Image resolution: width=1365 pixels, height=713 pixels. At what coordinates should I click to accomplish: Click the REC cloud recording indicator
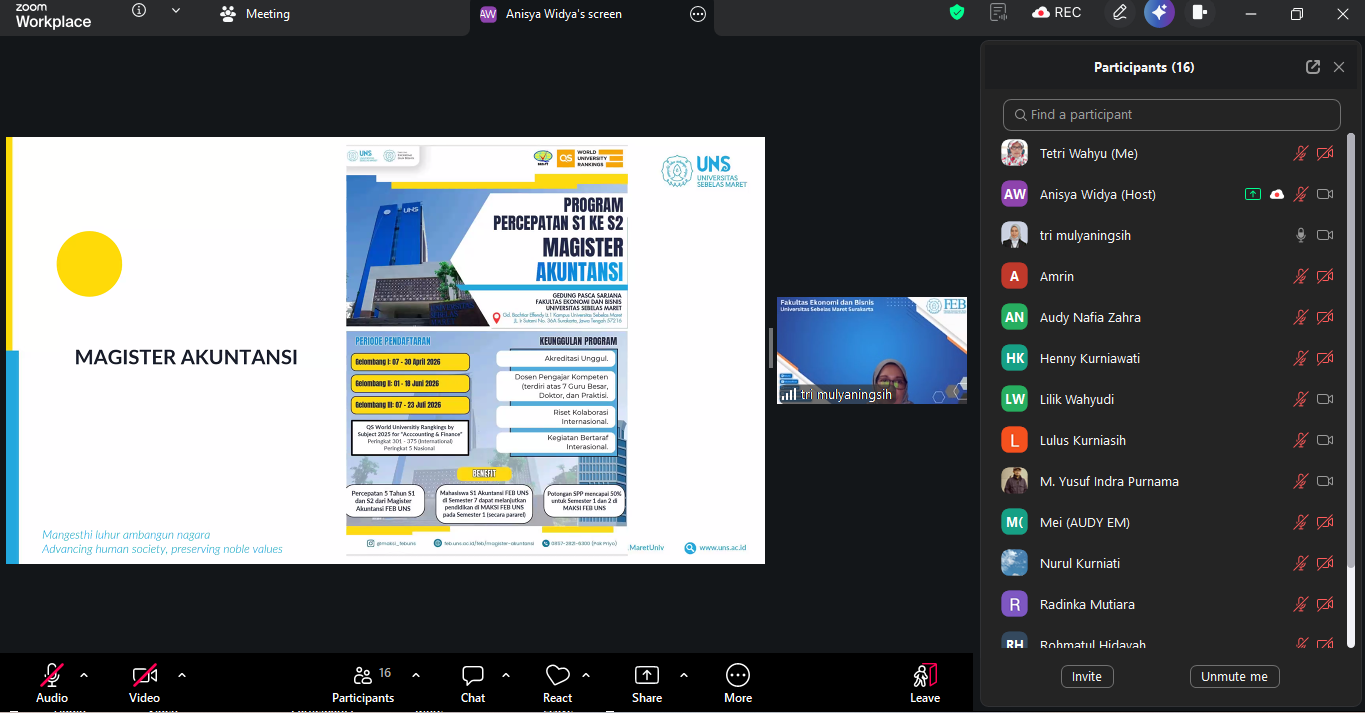click(x=1057, y=13)
